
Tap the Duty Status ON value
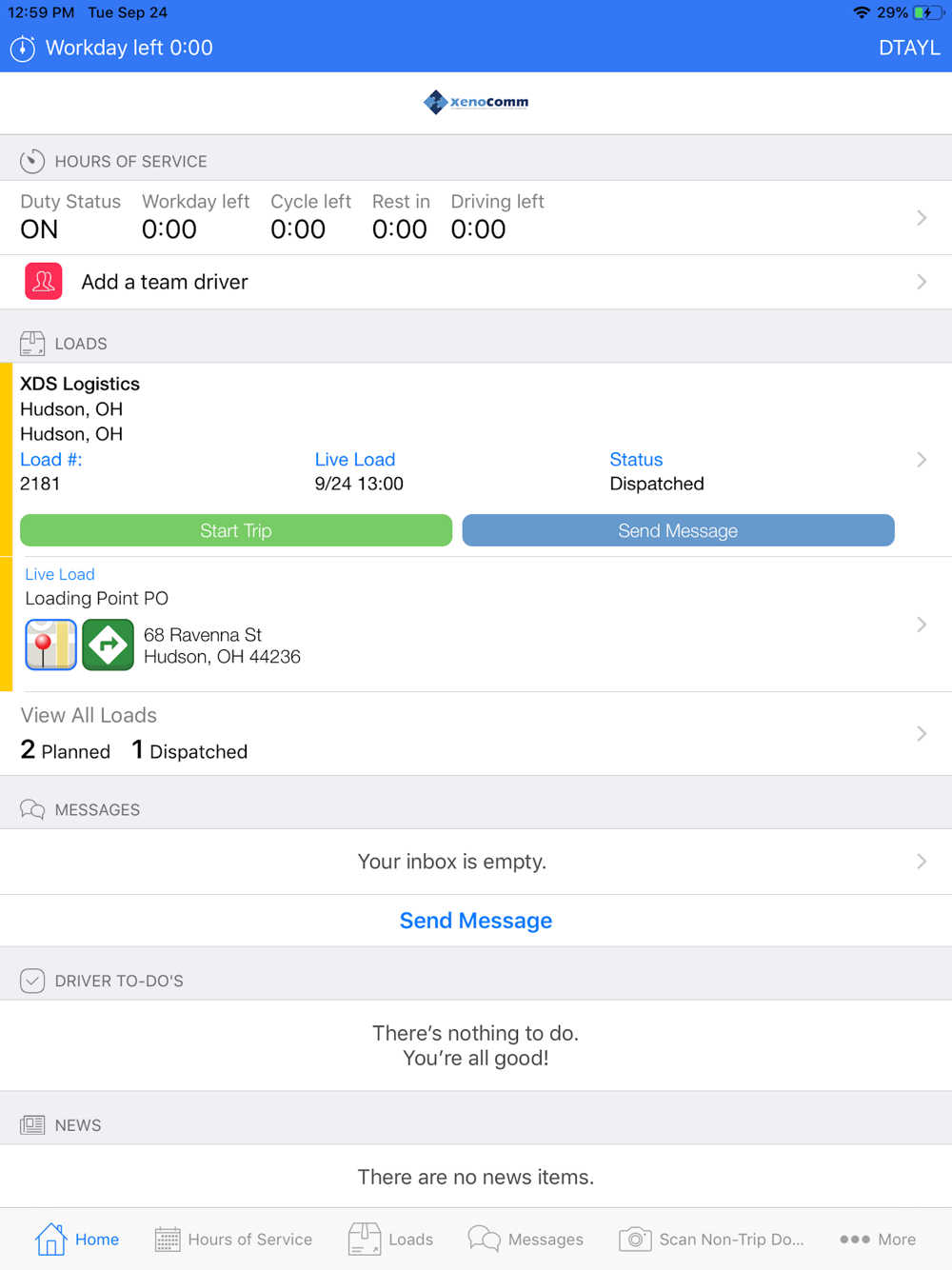coord(39,229)
